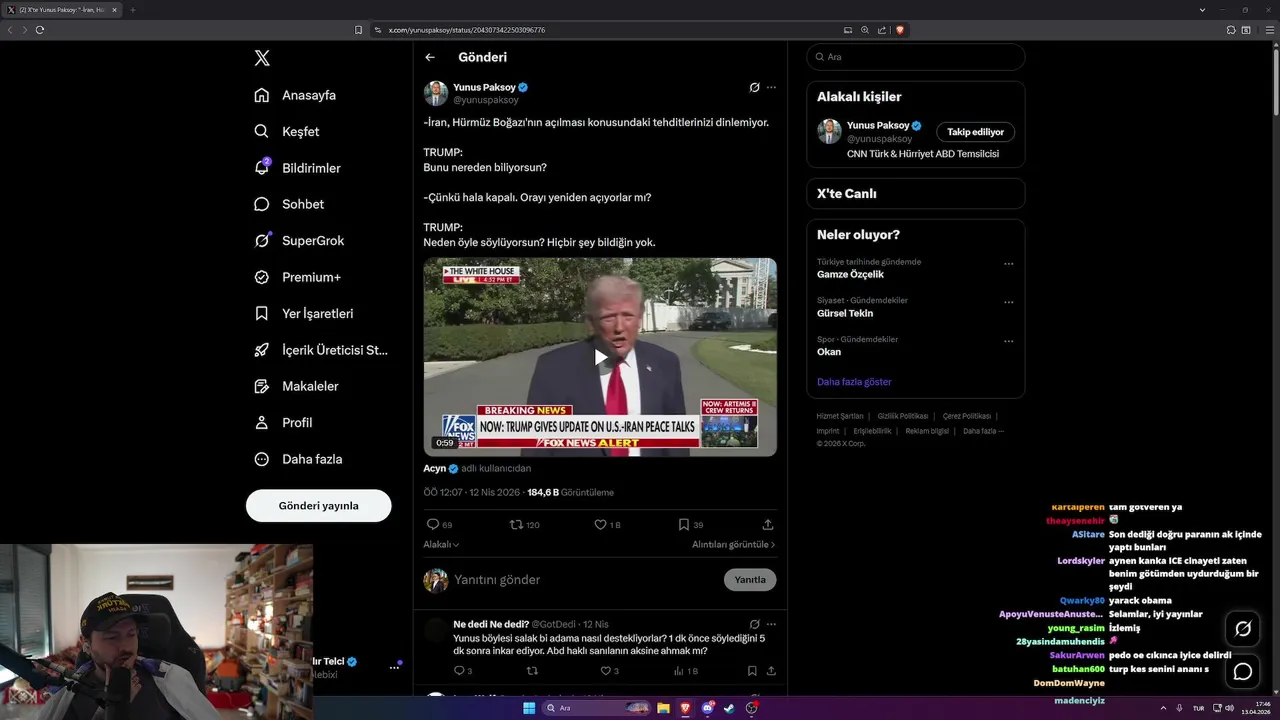Open Profil in the sidebar
Viewport: 1280px width, 720px height.
[x=283, y=423]
